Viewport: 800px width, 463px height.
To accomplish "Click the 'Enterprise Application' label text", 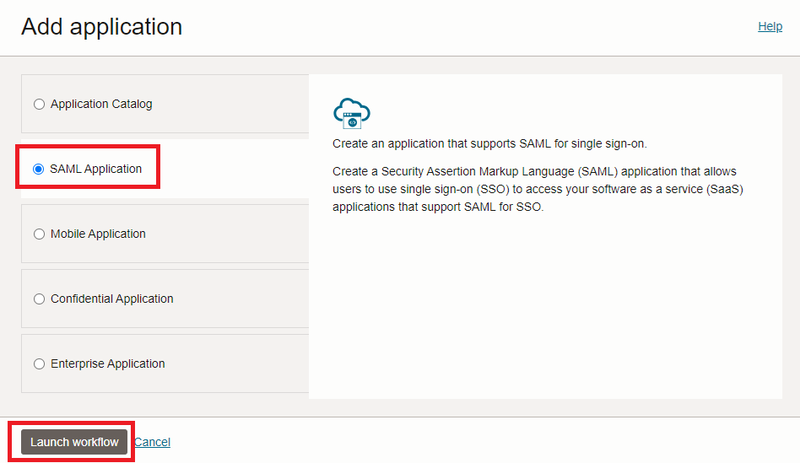I will coord(108,364).
